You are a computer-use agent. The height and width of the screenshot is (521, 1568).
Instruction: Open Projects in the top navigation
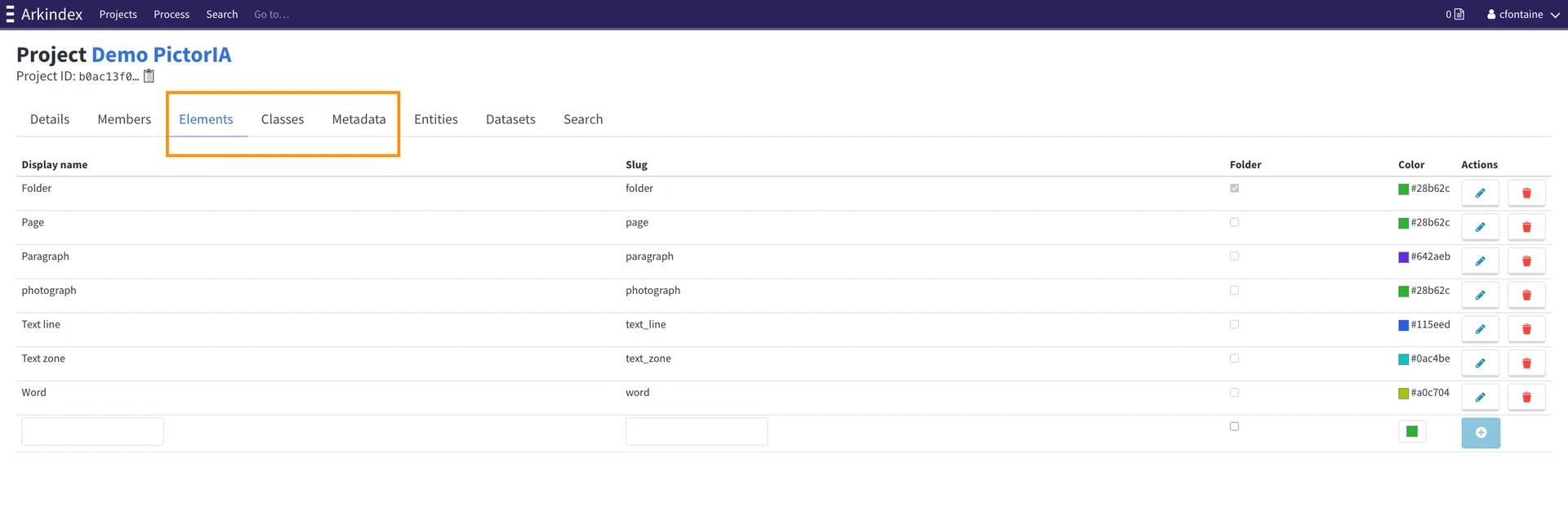118,14
